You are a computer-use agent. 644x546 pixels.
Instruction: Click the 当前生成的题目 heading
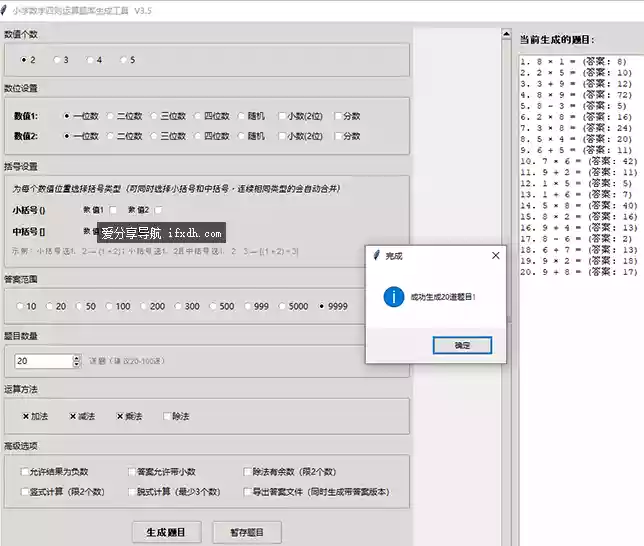[x=557, y=40]
